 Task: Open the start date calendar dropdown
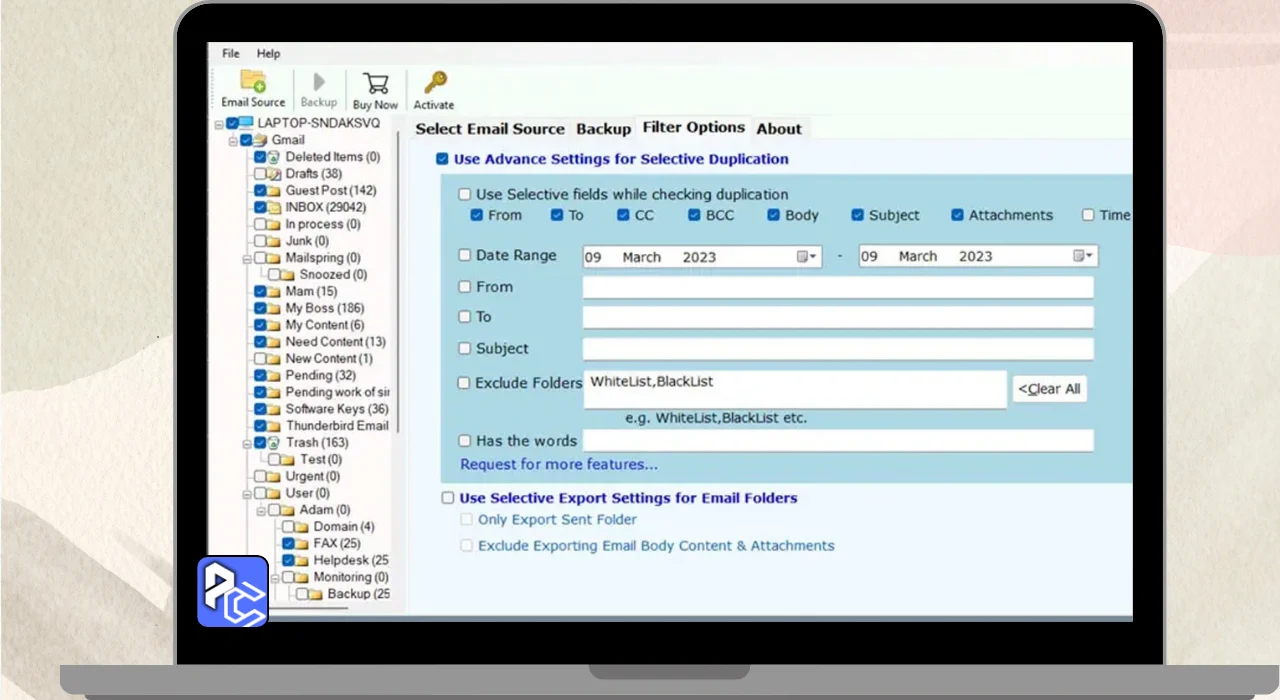[x=807, y=257]
